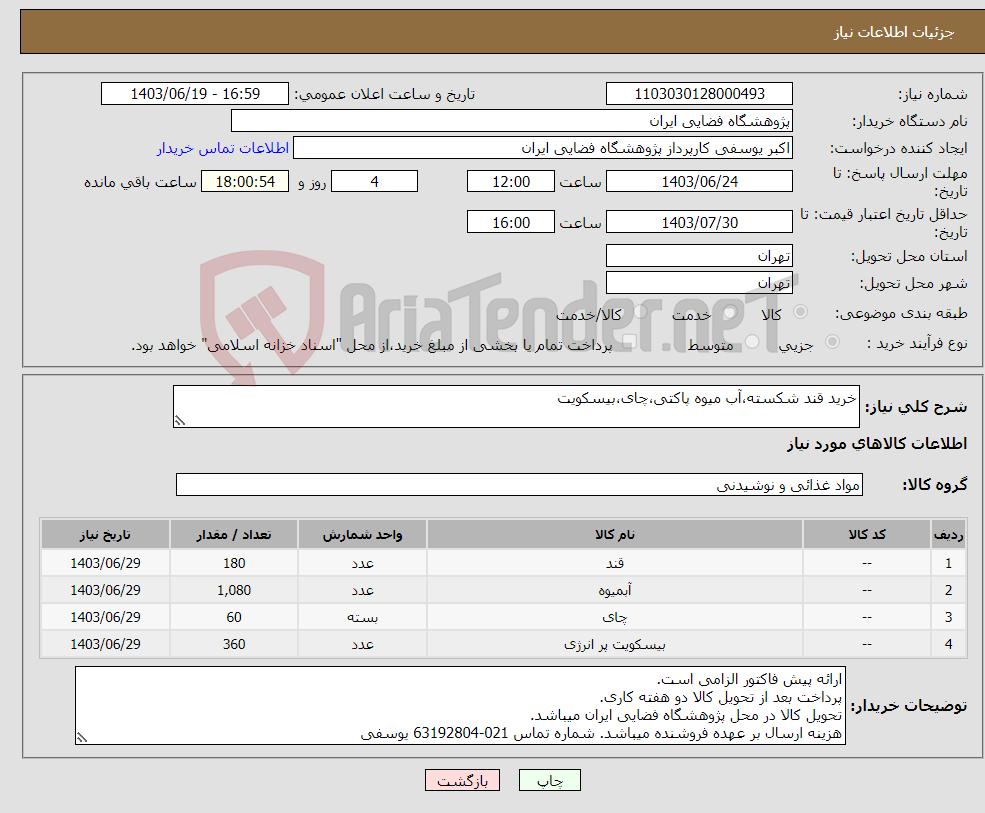Screen dimensions: 985x813
Task: Click the تاریخ نیاز column header
Action: pos(106,535)
